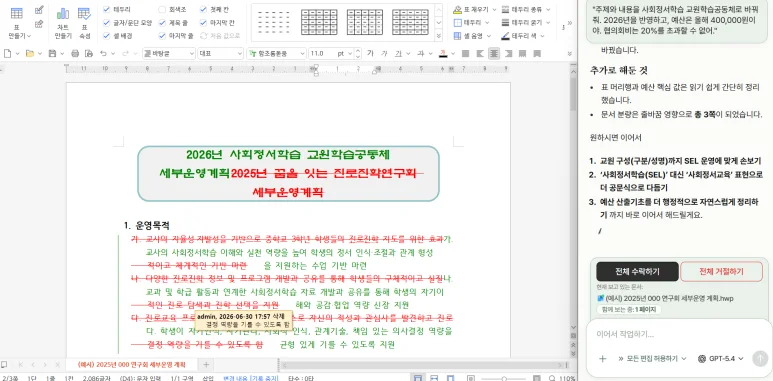773x381 pixels.
Task: Click the send arrow button in AI panel
Action: click(x=760, y=358)
